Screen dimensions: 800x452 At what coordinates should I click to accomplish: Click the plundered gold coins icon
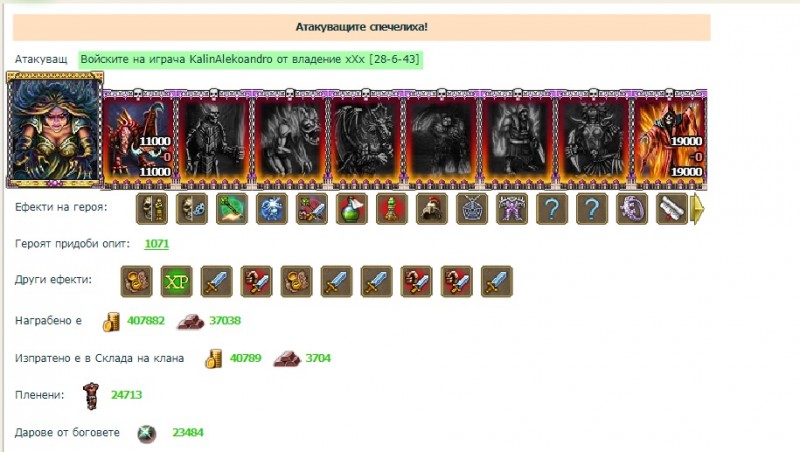pos(111,321)
